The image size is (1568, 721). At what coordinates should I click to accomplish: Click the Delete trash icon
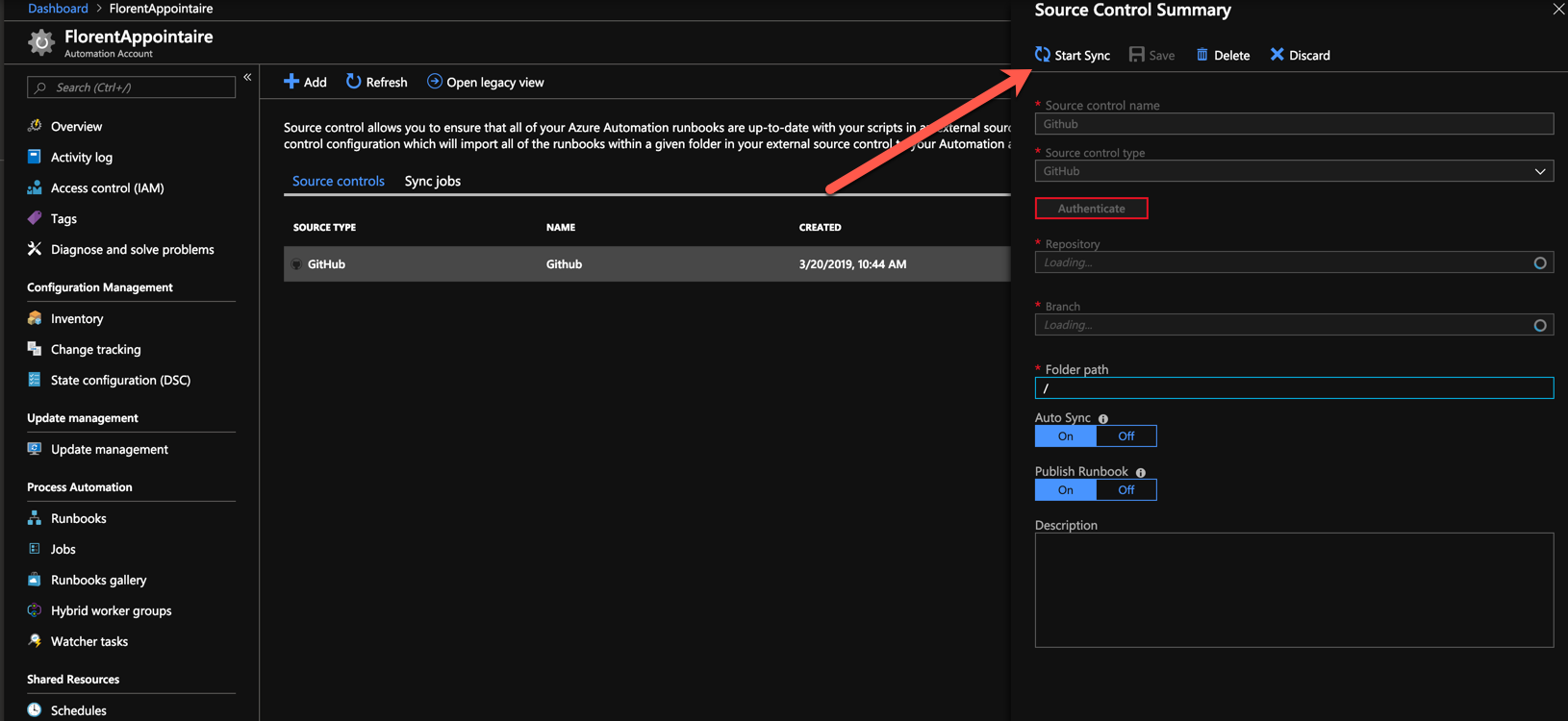(x=1201, y=55)
